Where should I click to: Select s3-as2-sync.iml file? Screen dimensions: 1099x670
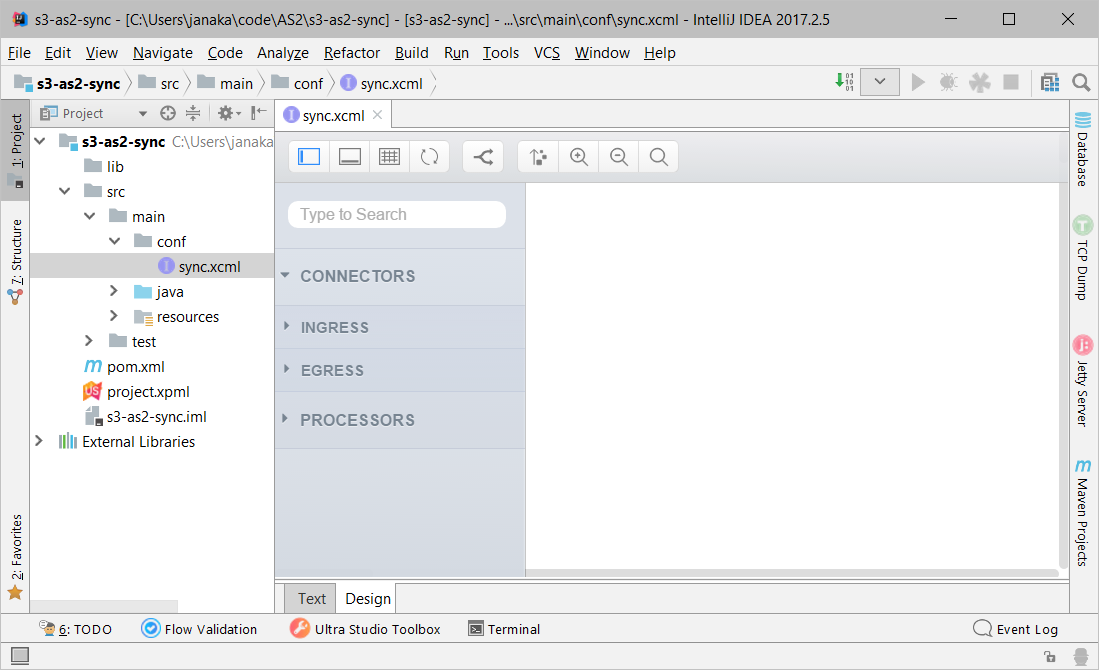point(156,417)
